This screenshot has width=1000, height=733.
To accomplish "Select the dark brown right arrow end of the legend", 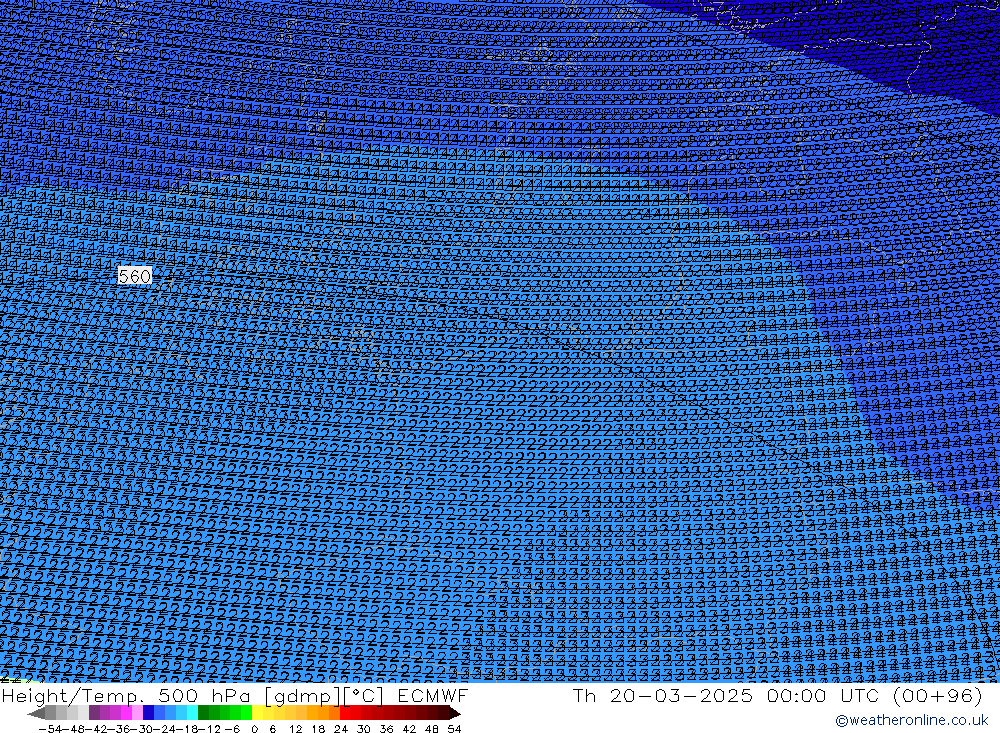I will (454, 713).
